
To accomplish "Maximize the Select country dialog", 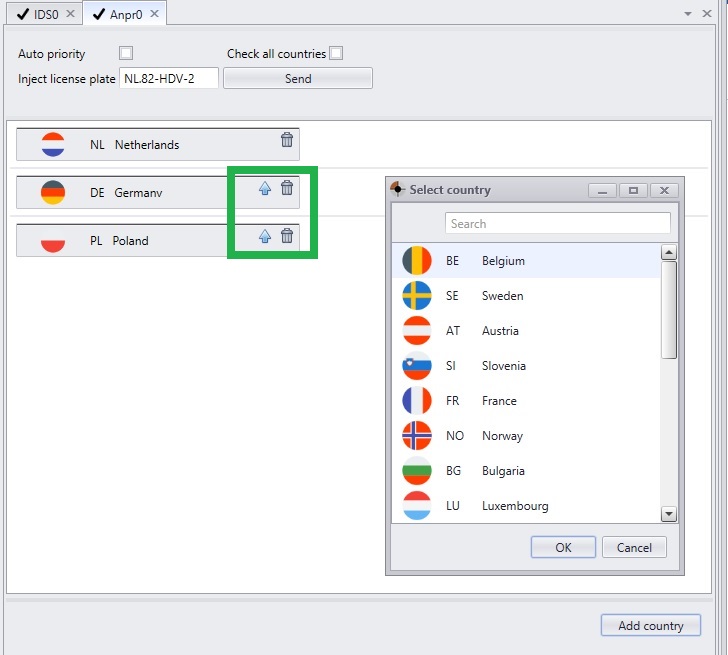I will 633,190.
